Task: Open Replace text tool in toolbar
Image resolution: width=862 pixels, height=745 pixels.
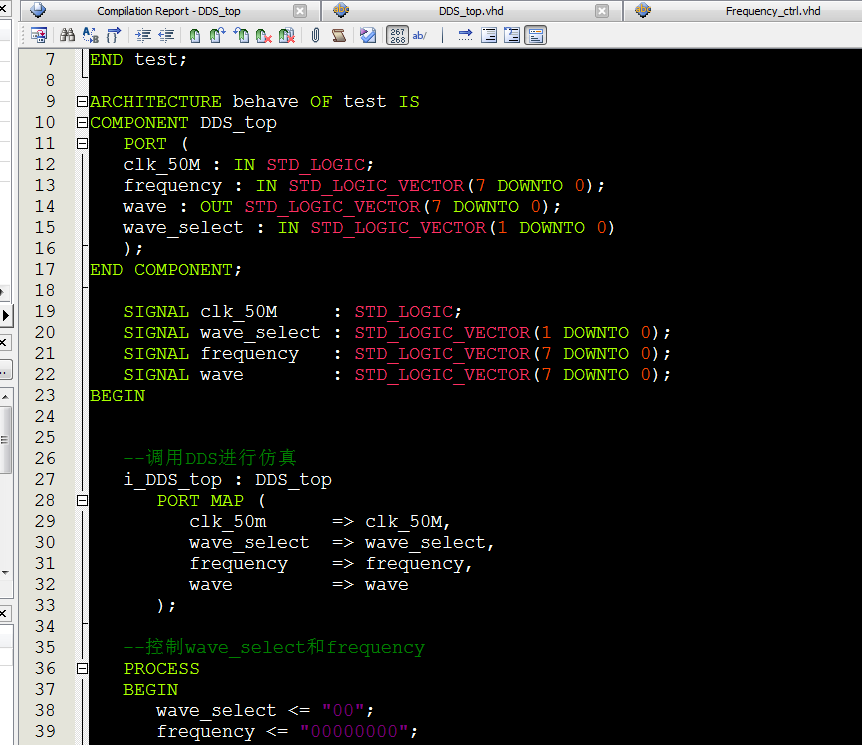Action: (91, 36)
